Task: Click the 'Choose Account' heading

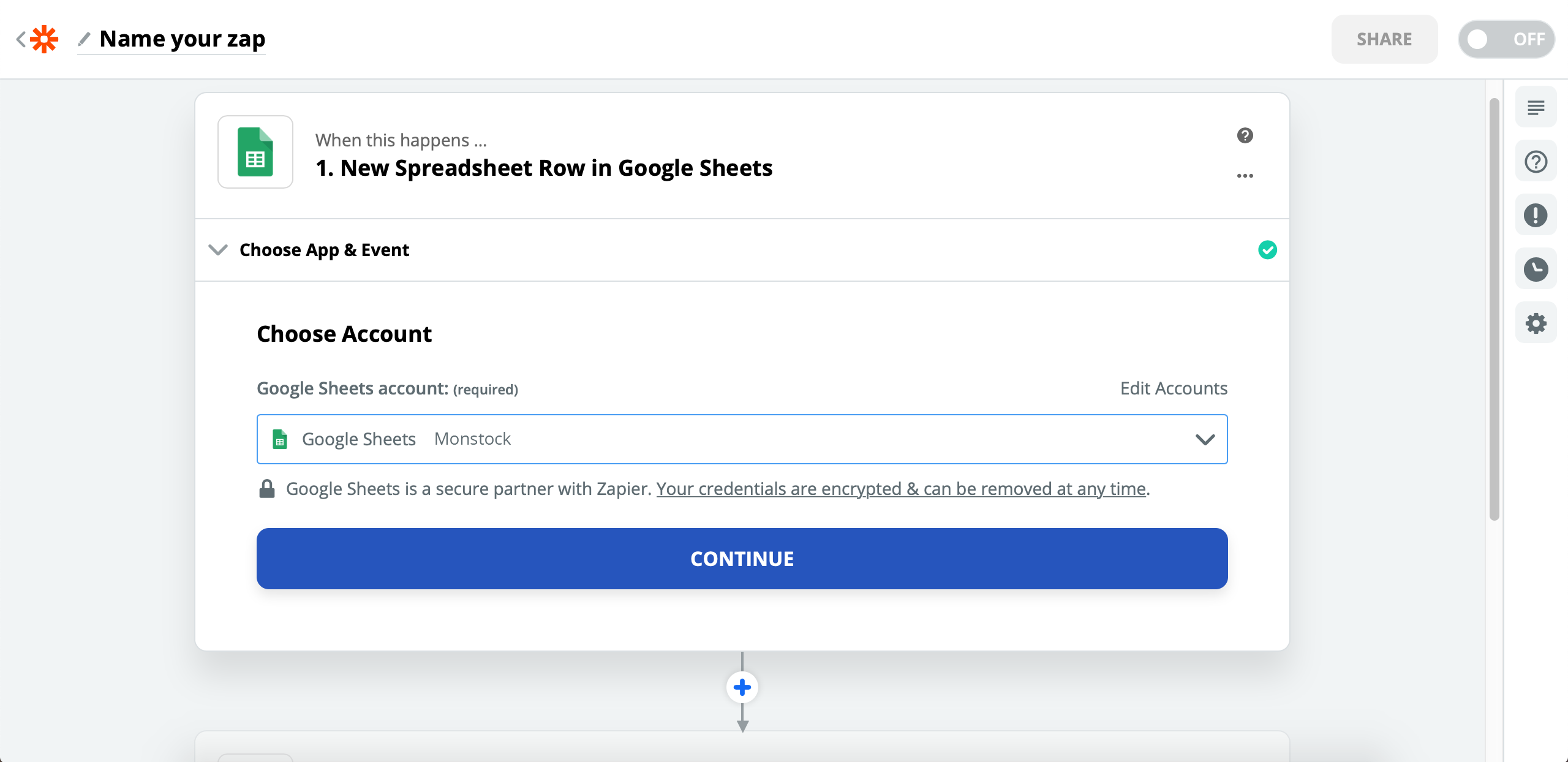Action: point(344,334)
